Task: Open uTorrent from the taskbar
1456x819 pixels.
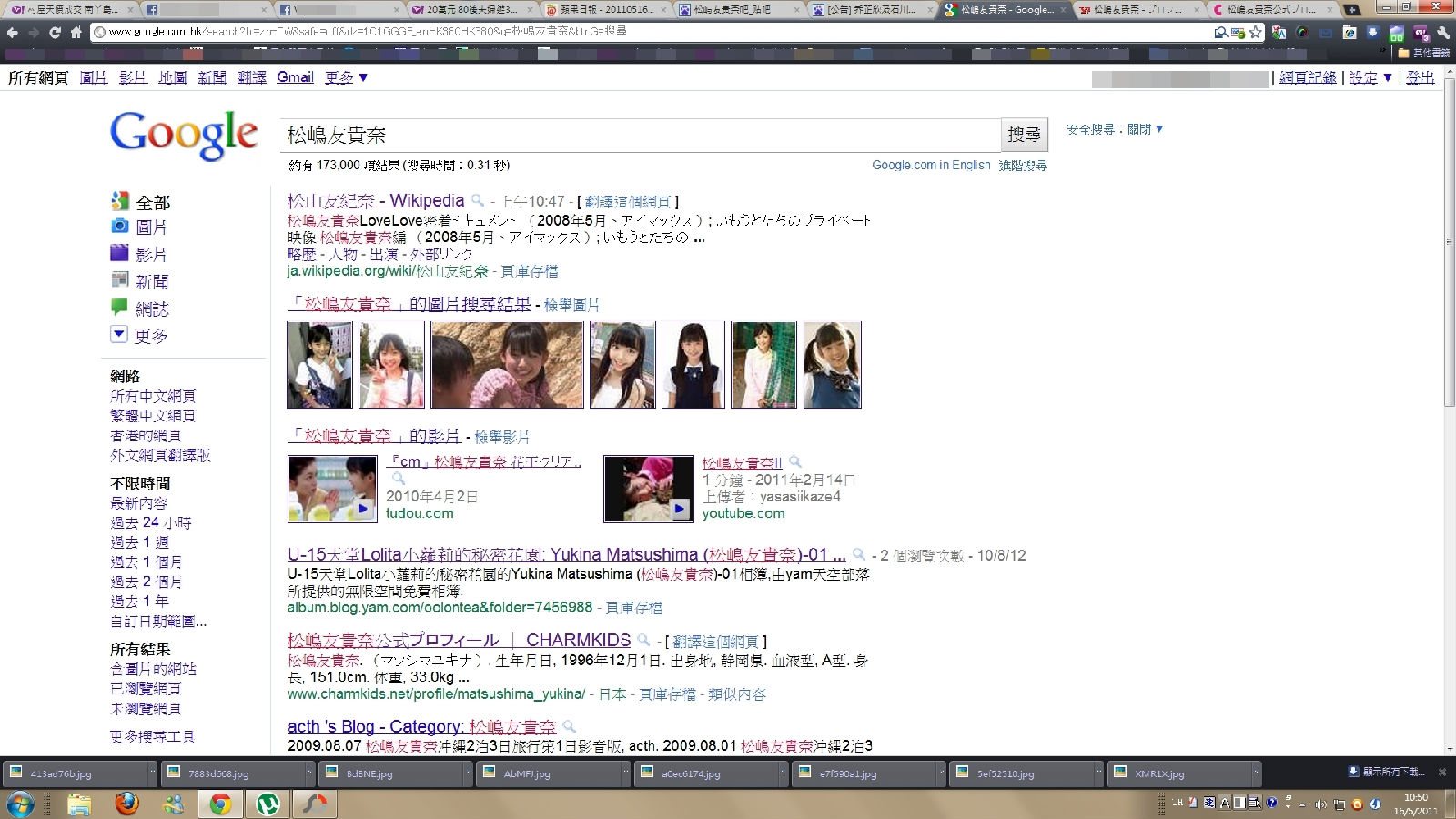Action: [268, 804]
